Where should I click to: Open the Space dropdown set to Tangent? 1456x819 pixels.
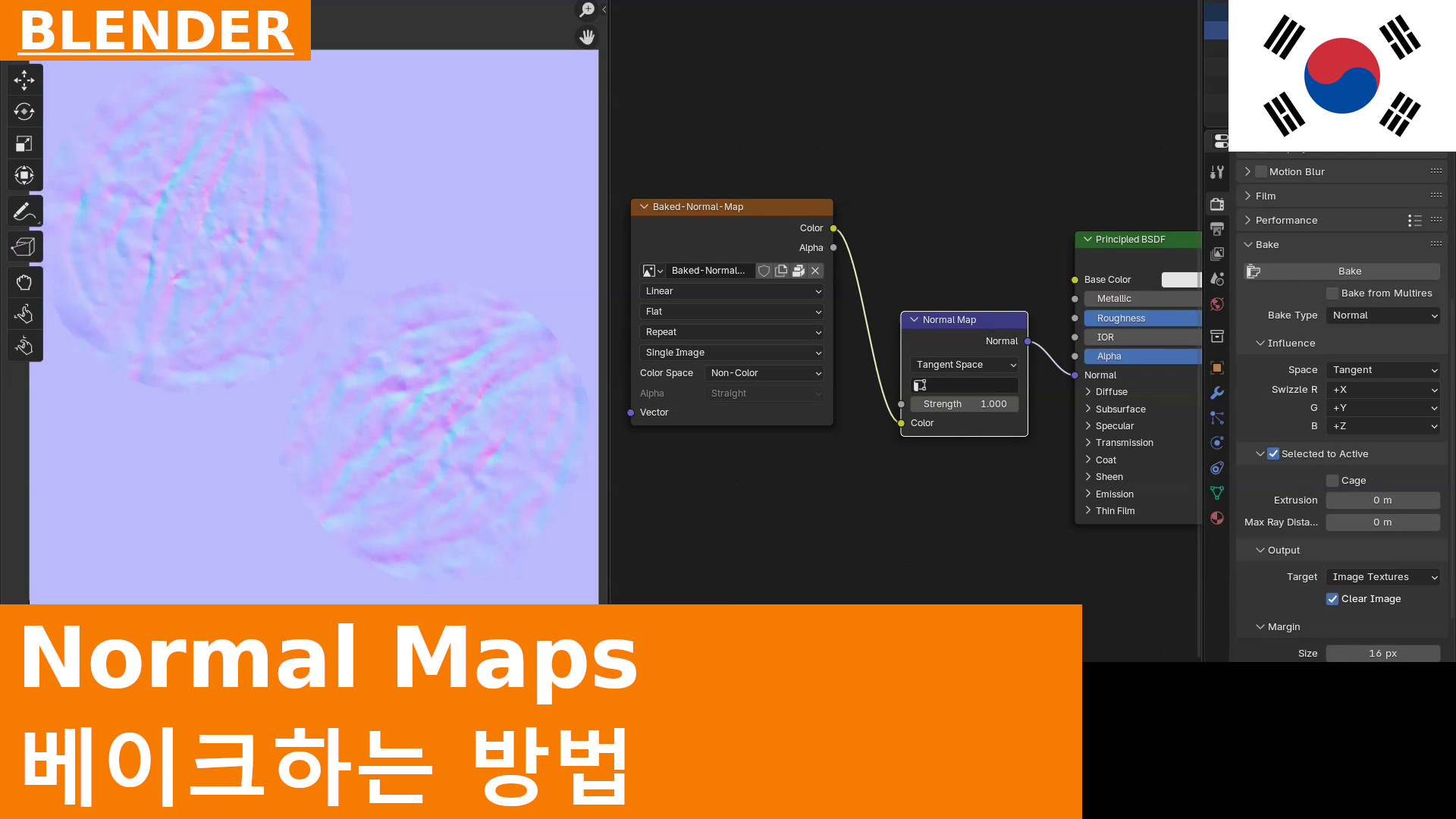click(1383, 370)
